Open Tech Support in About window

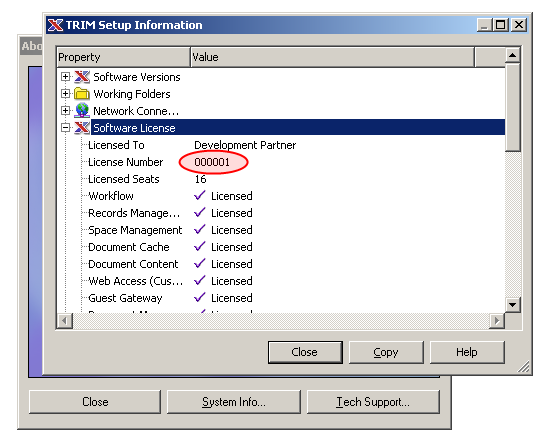[373, 402]
